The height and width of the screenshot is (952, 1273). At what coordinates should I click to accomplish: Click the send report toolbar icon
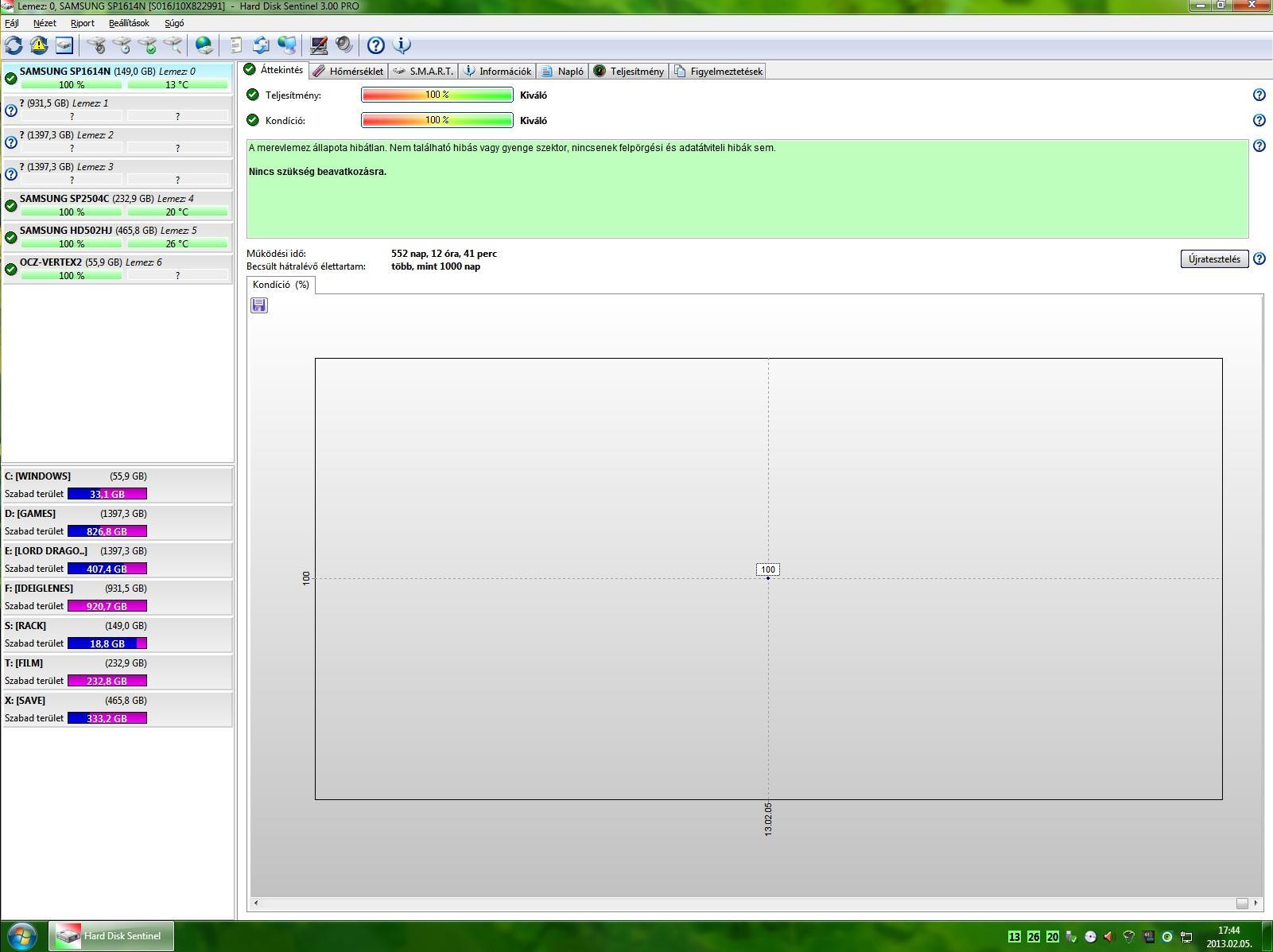262,45
